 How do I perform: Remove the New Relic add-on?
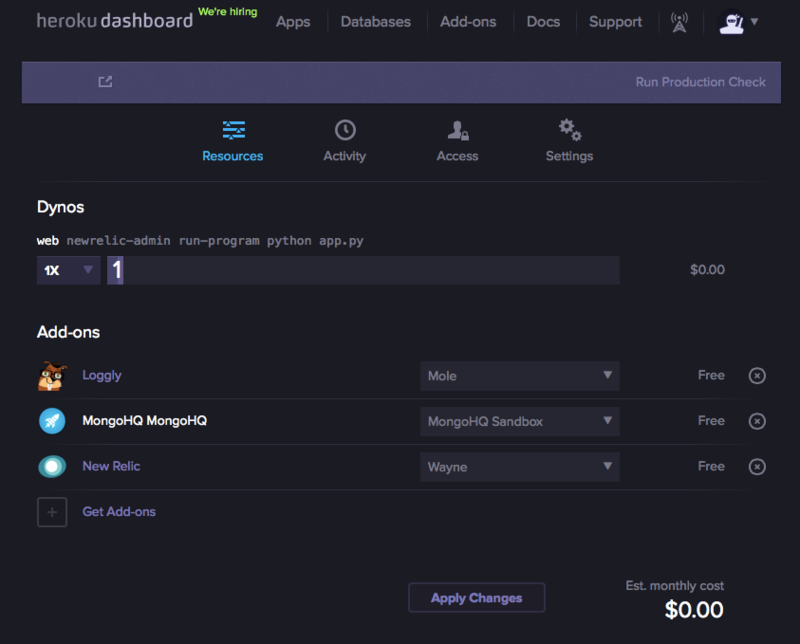757,466
